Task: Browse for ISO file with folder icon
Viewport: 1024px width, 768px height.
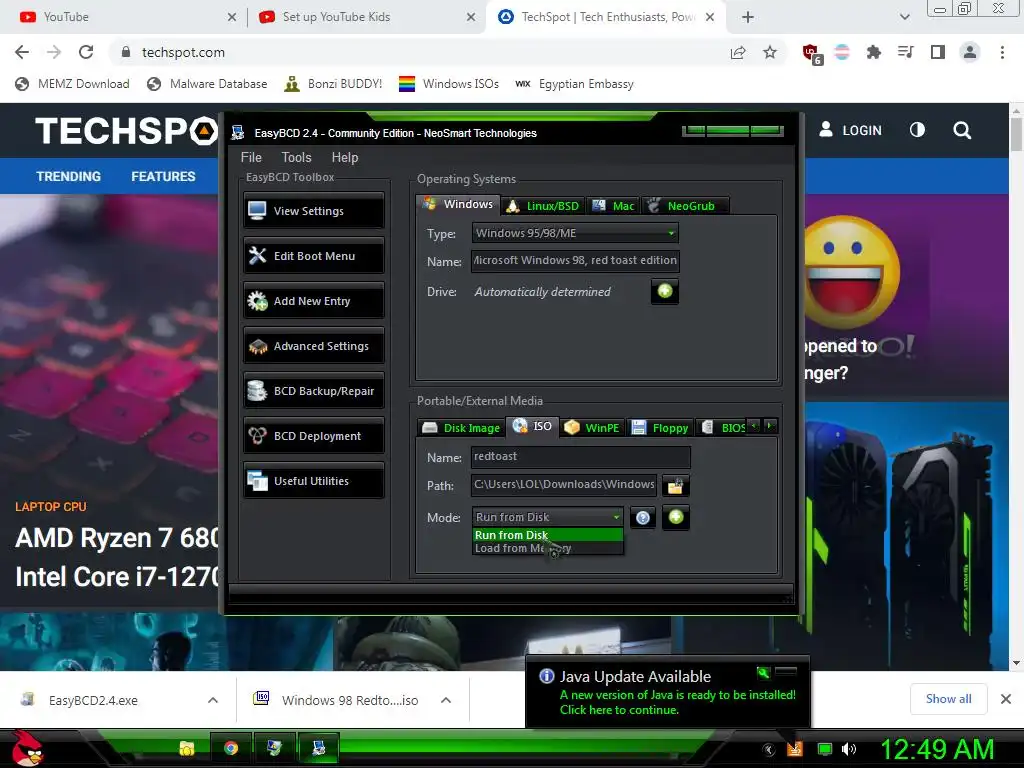Action: (x=675, y=485)
